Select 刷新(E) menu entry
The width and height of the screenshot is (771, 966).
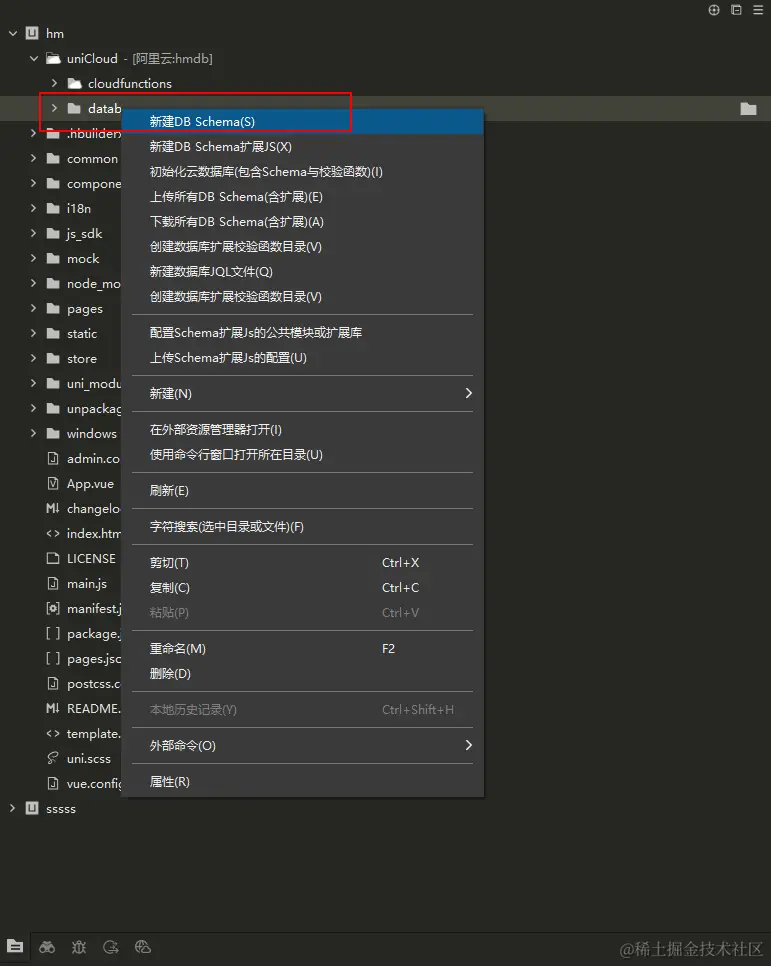pos(302,490)
